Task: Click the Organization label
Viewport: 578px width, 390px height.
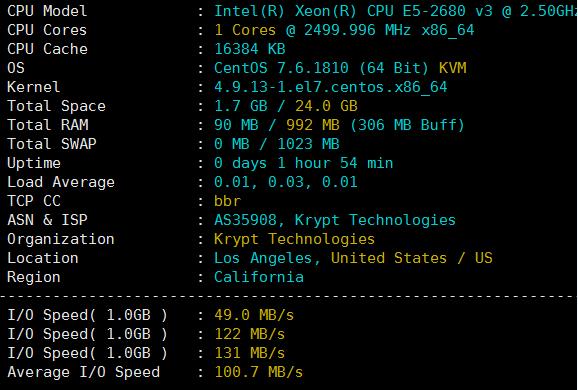Action: pyautogui.click(x=61, y=239)
